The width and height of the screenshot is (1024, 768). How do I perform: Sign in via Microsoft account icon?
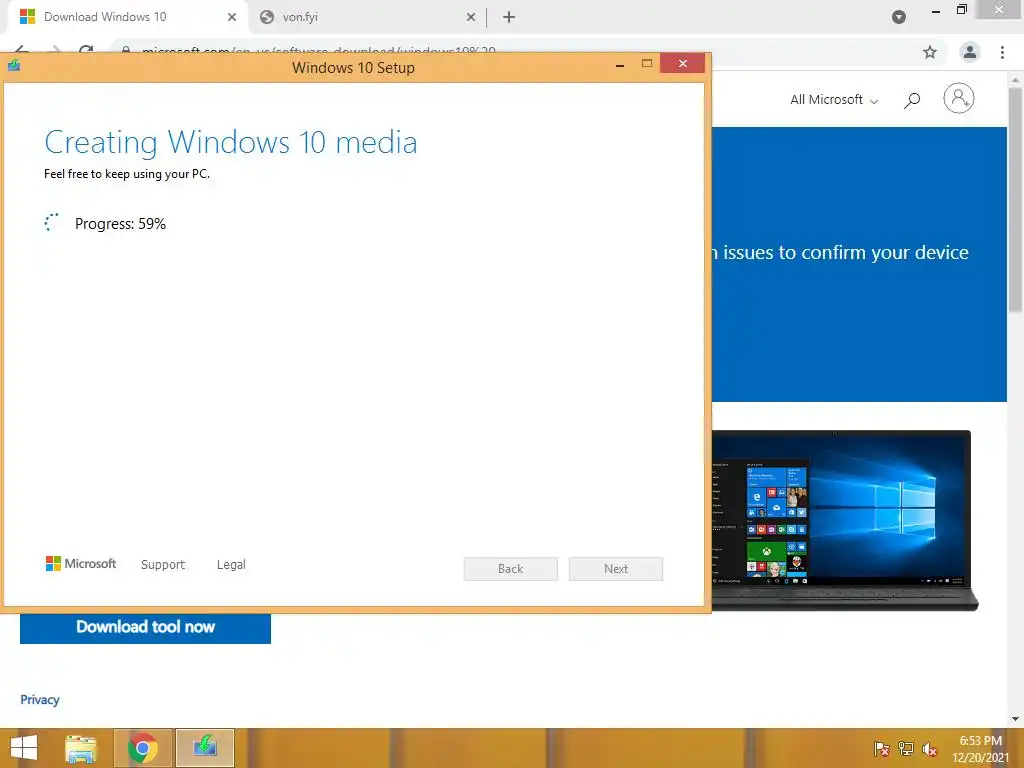pos(959,99)
